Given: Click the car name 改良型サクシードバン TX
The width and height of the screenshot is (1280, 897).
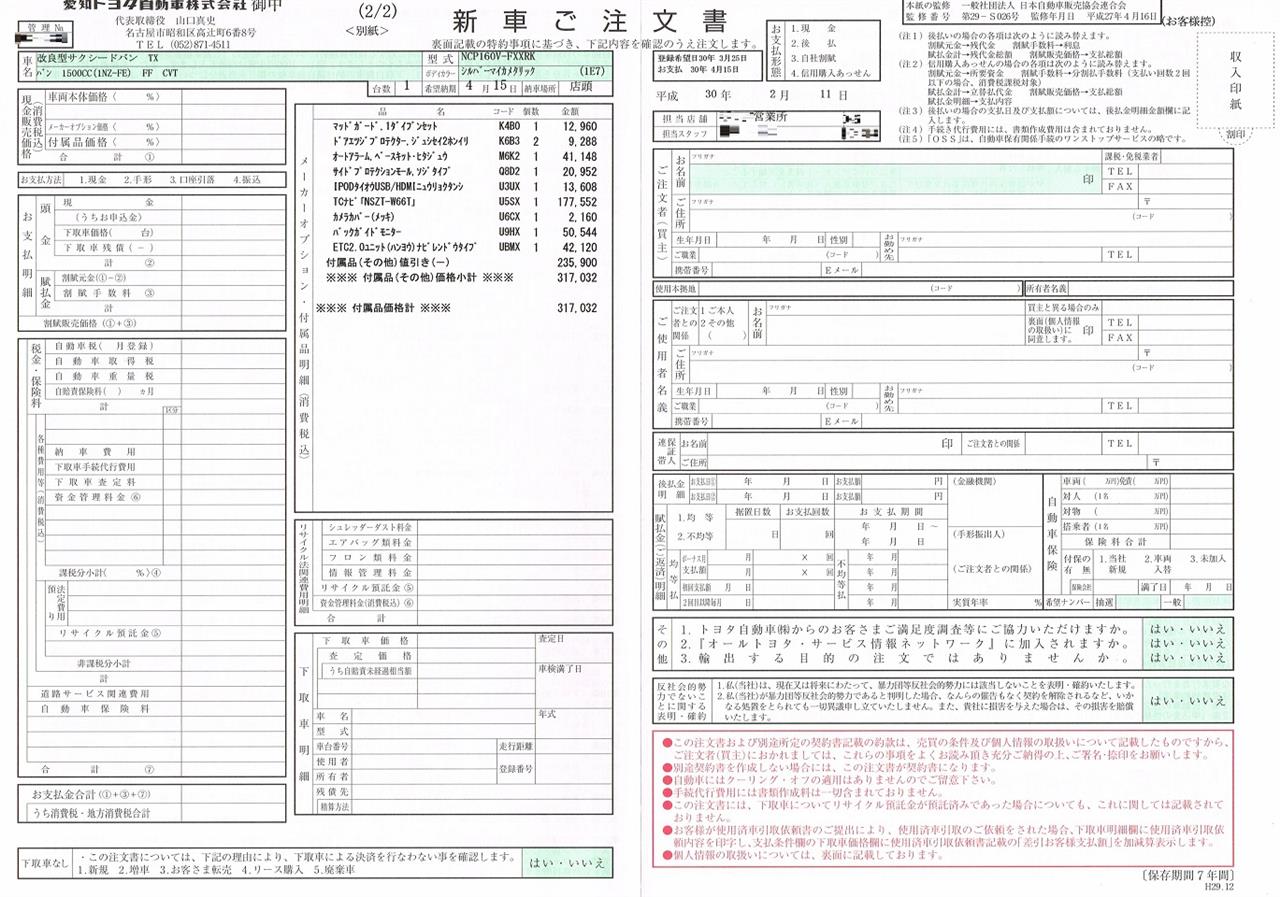Looking at the screenshot, I should tap(97, 59).
